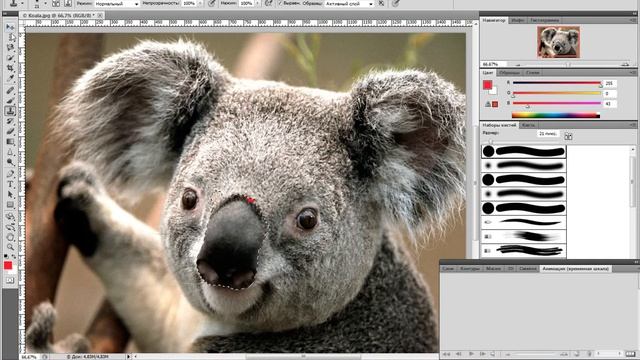Close the Koala.jpg document tab
Screen dimensions: 640x360
[x=100, y=16]
